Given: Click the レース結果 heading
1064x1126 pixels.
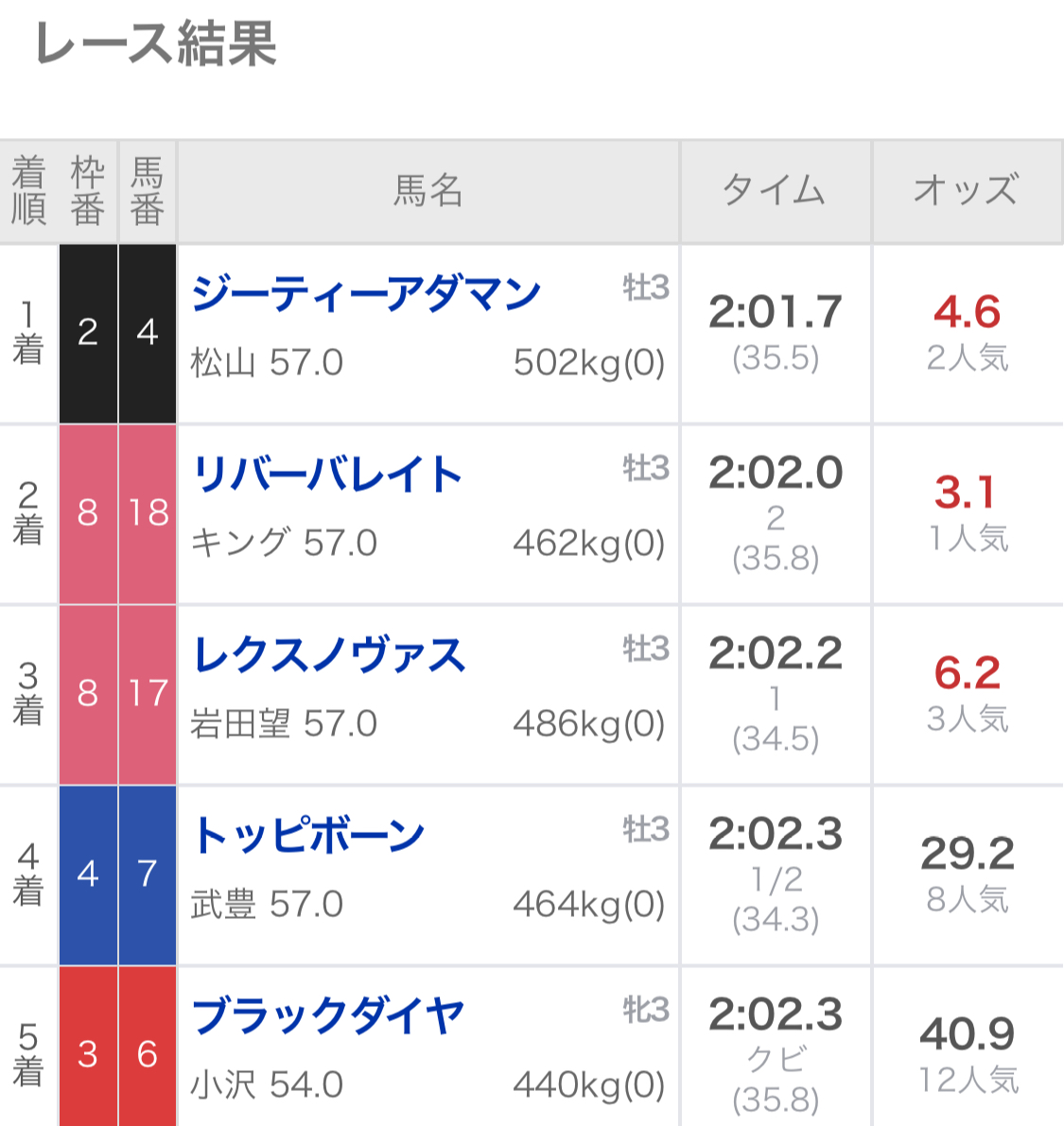Looking at the screenshot, I should point(156,44).
